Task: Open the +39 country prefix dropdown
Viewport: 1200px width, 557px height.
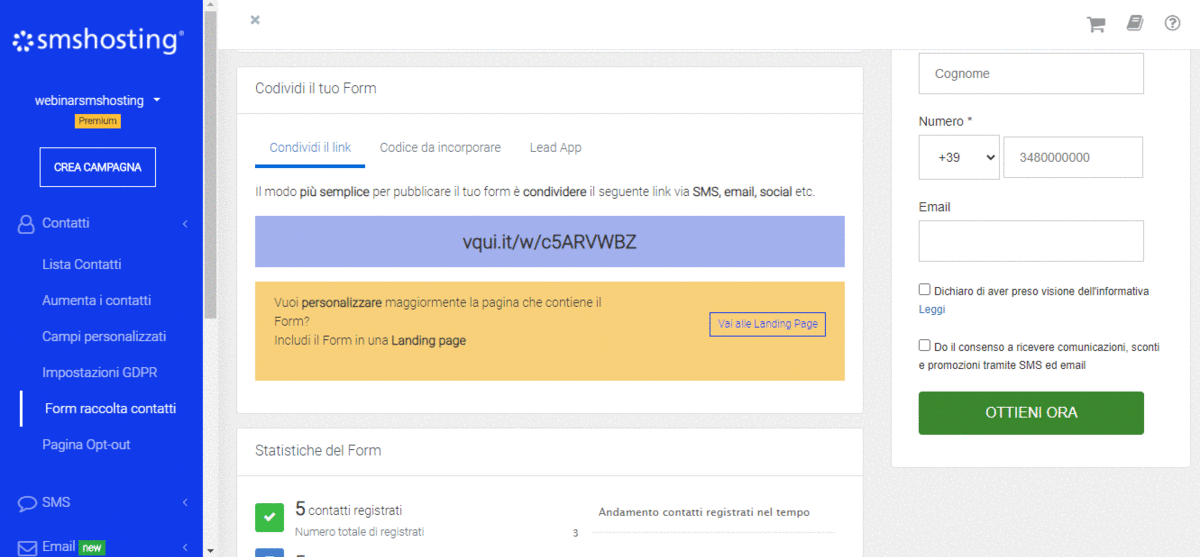Action: (x=959, y=158)
